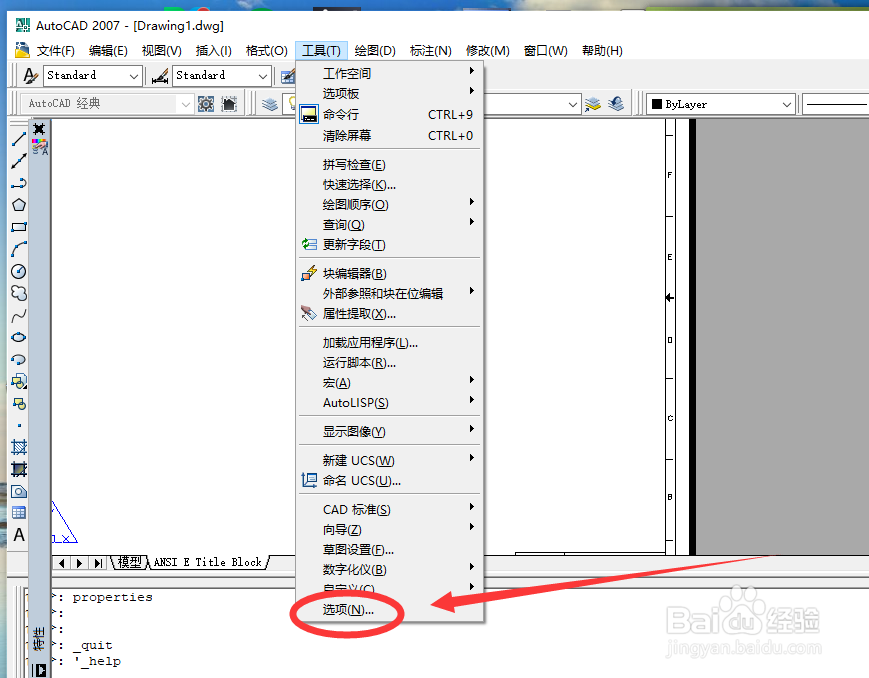Viewport: 869px width, 678px height.
Task: Click the 更新字段(T) menu item
Action: click(x=390, y=244)
